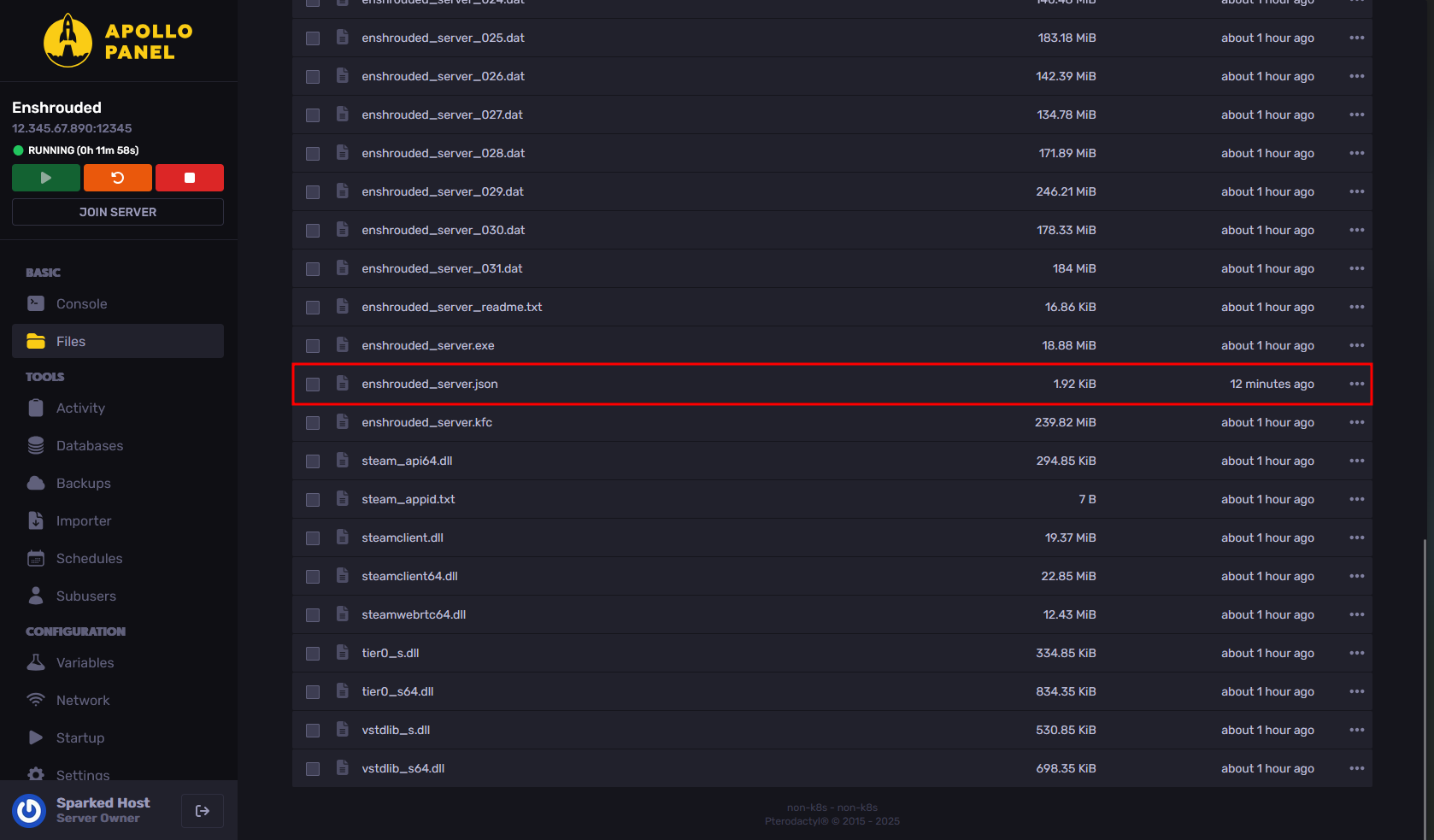Open the three-dot menu for enshrouded_server.kfc
Viewport: 1434px width, 840px height.
pyautogui.click(x=1356, y=422)
